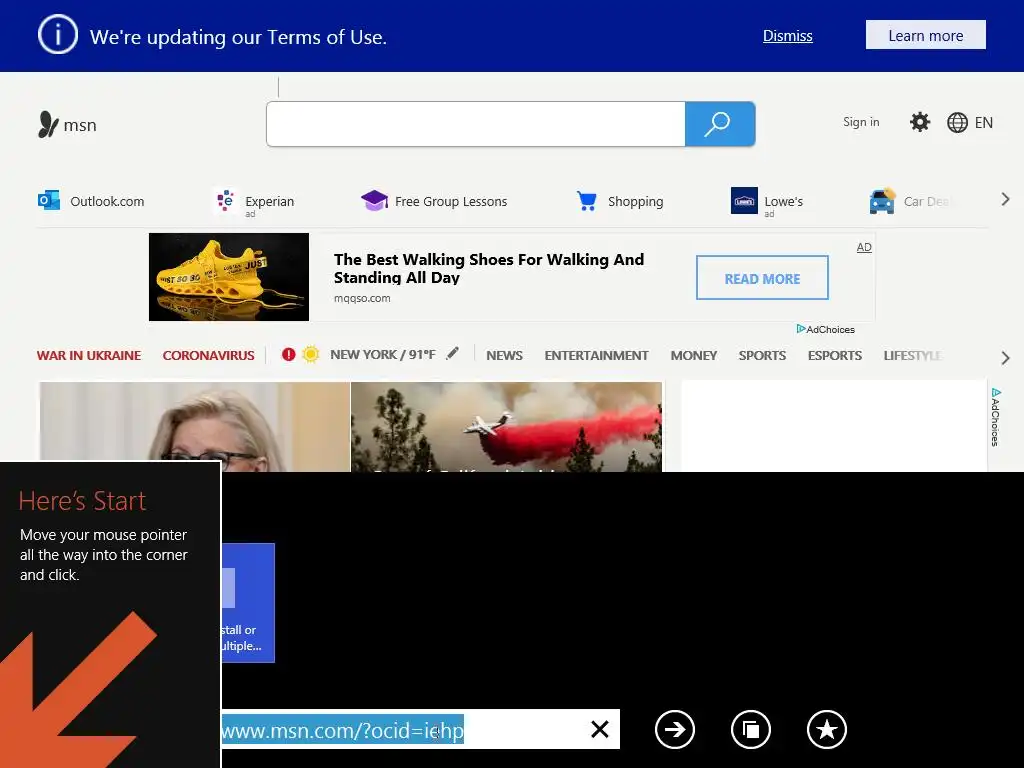Click the AD label link
The width and height of the screenshot is (1024, 768).
864,247
